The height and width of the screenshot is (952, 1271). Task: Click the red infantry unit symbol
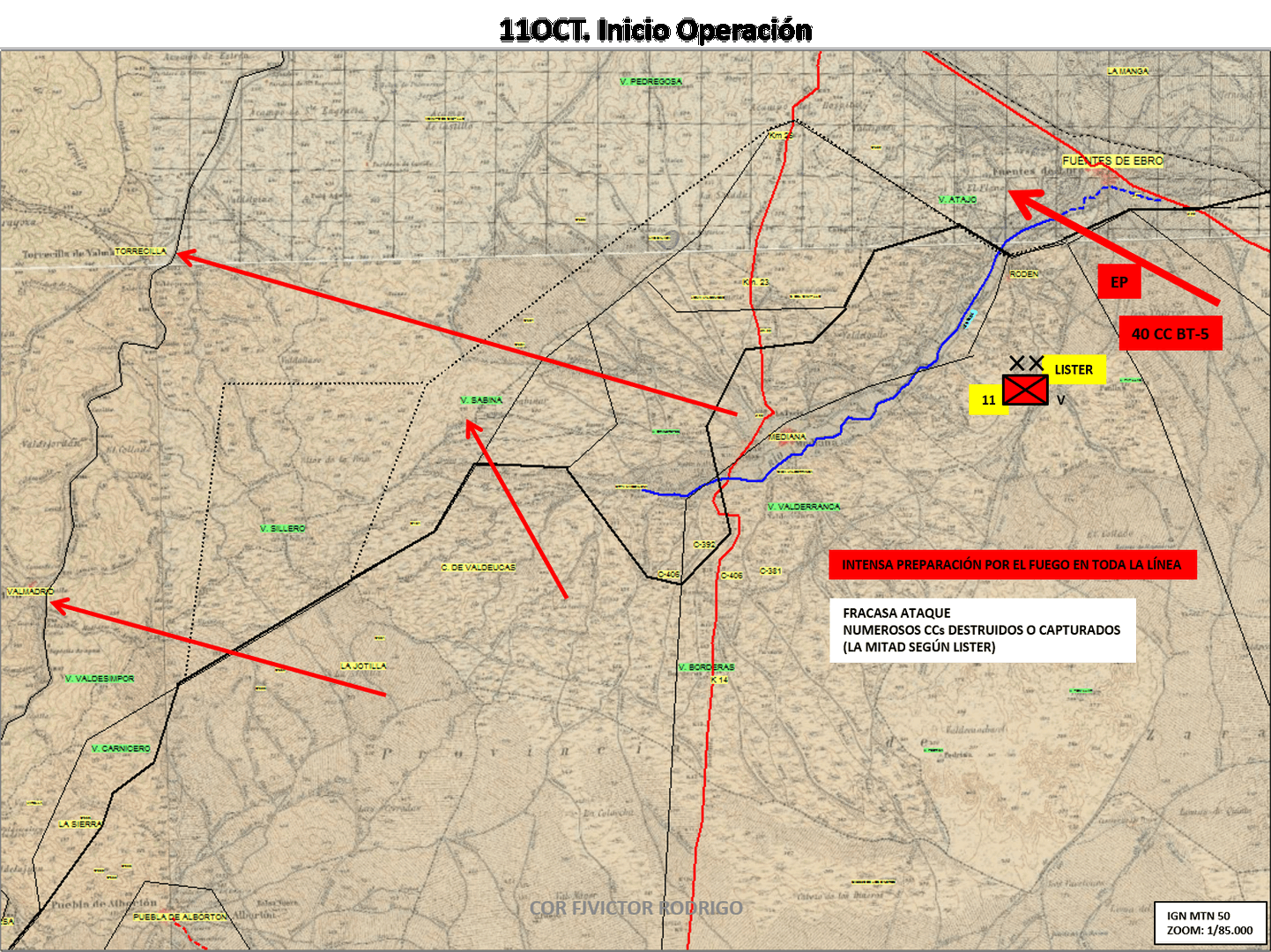[1025, 390]
